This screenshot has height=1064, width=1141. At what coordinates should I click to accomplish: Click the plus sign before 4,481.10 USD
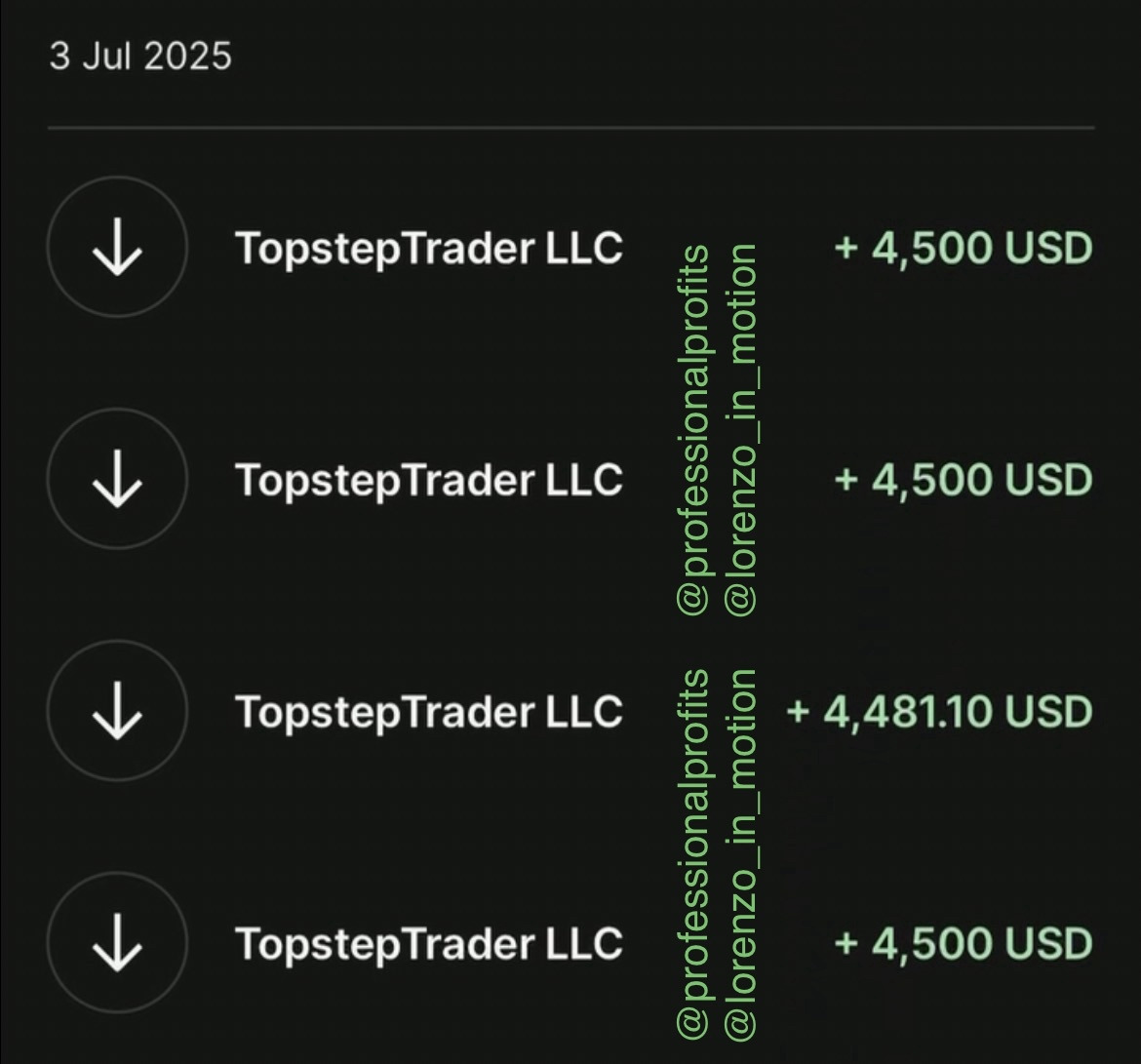(x=799, y=711)
